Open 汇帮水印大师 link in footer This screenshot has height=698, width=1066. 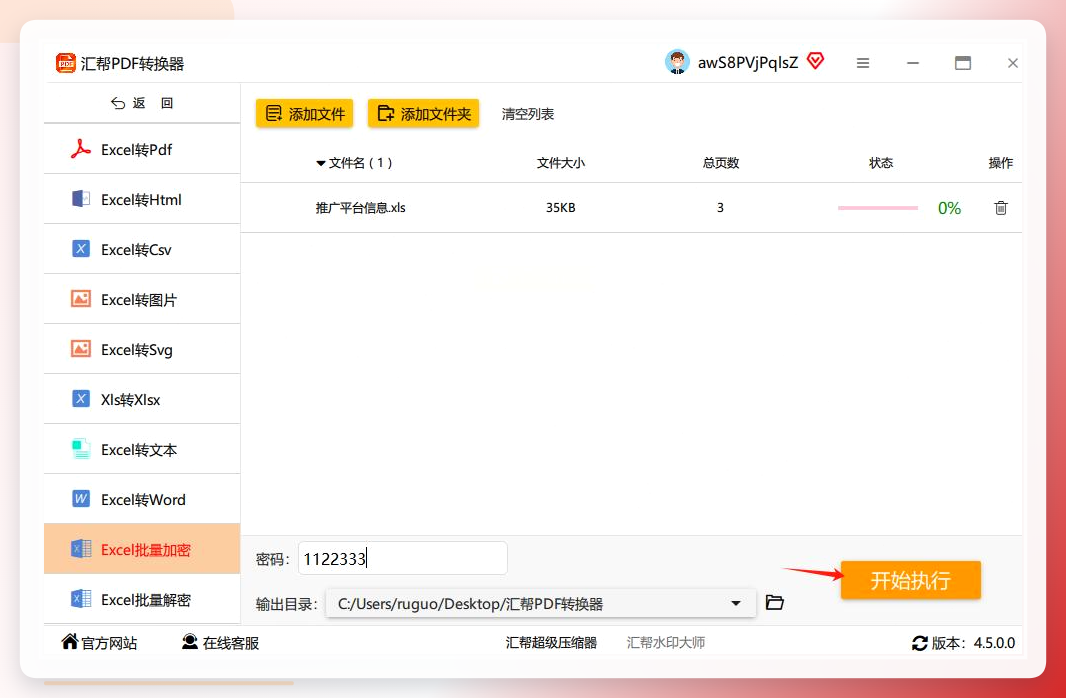[666, 643]
